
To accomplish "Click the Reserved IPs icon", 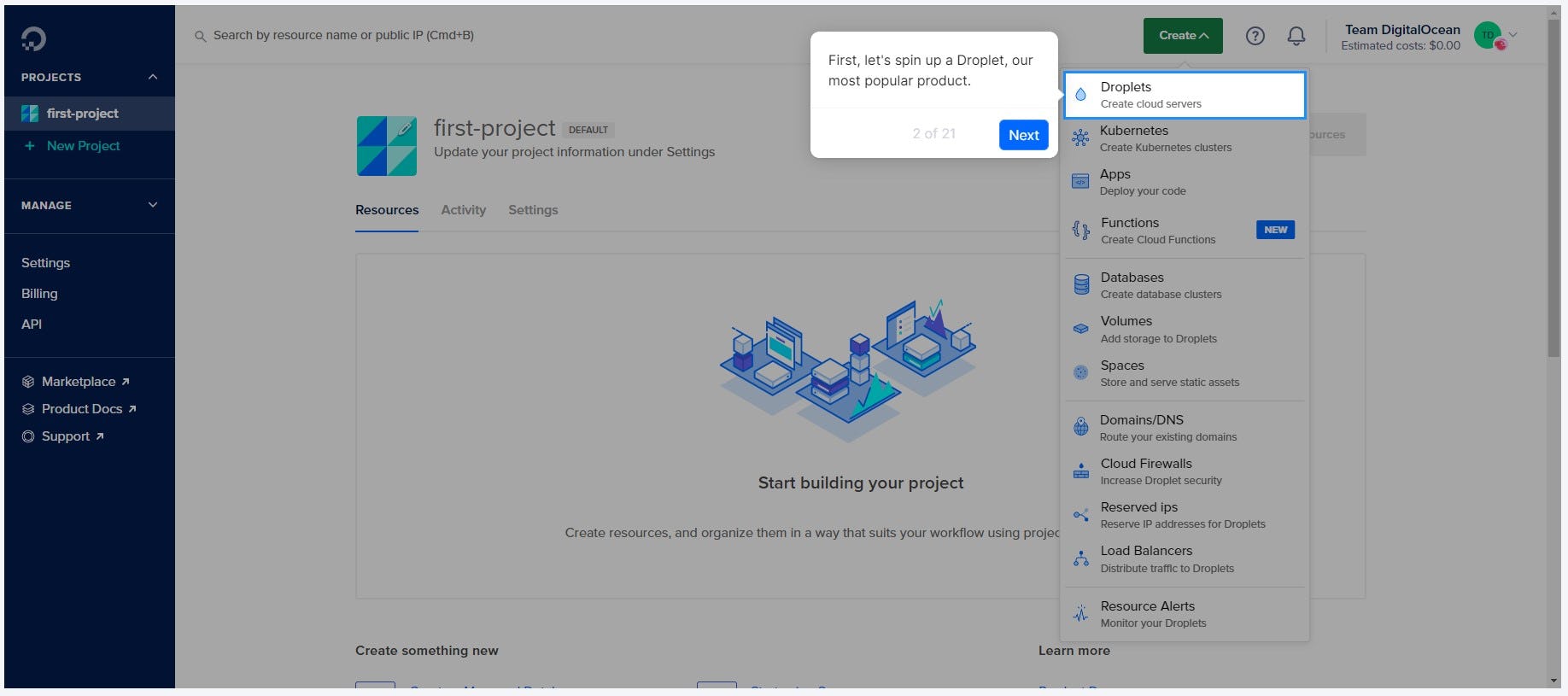I will coord(1080,515).
